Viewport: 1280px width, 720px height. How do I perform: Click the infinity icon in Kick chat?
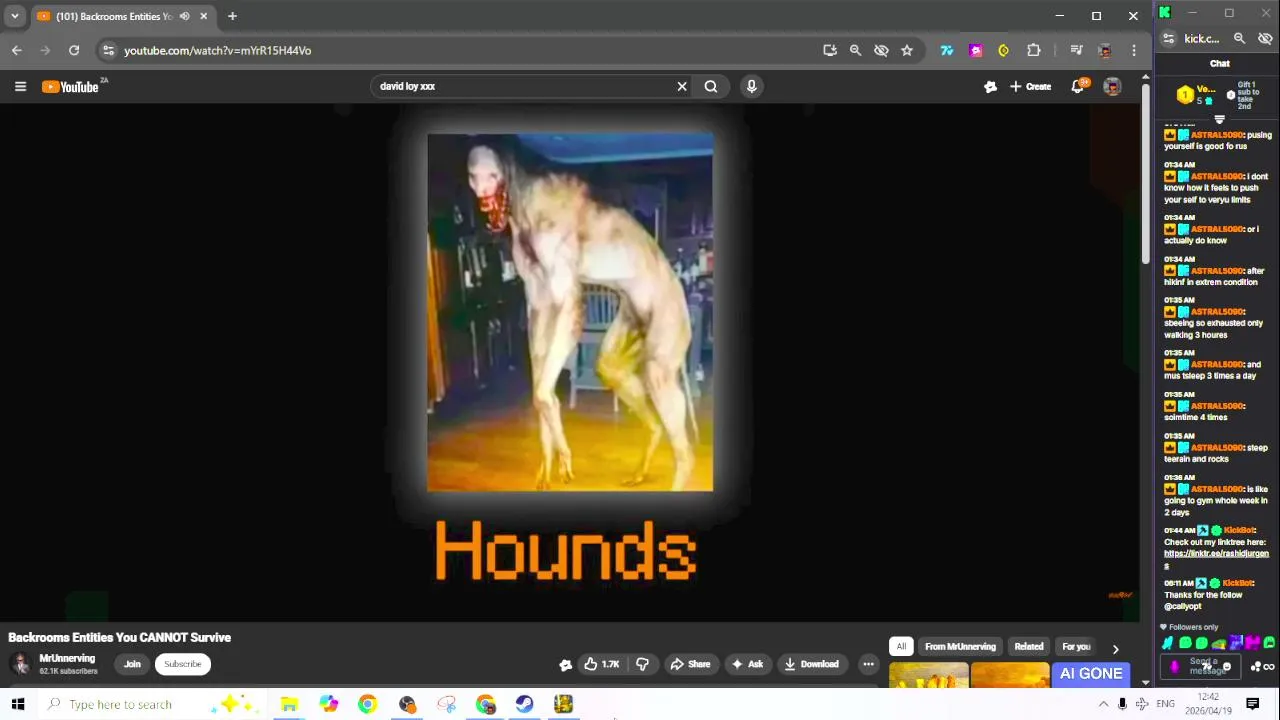1270,667
